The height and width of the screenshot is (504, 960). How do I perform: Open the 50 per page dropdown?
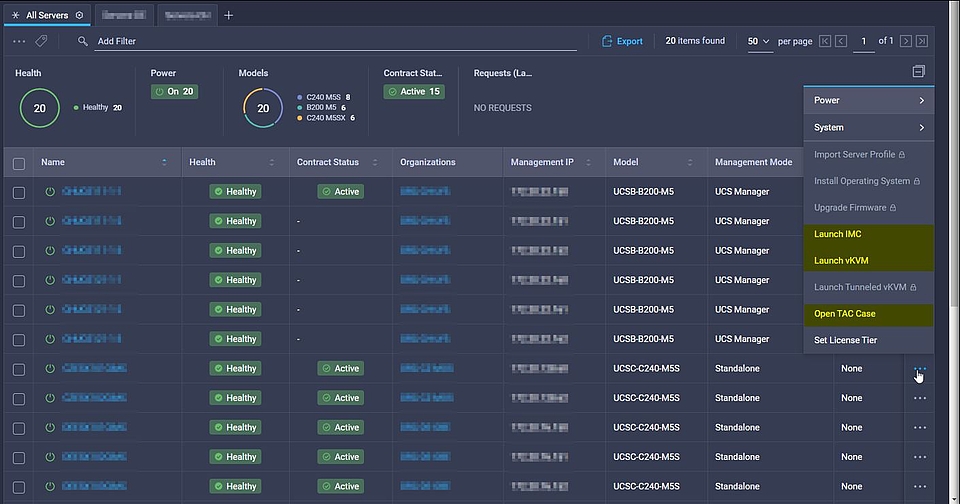(759, 41)
